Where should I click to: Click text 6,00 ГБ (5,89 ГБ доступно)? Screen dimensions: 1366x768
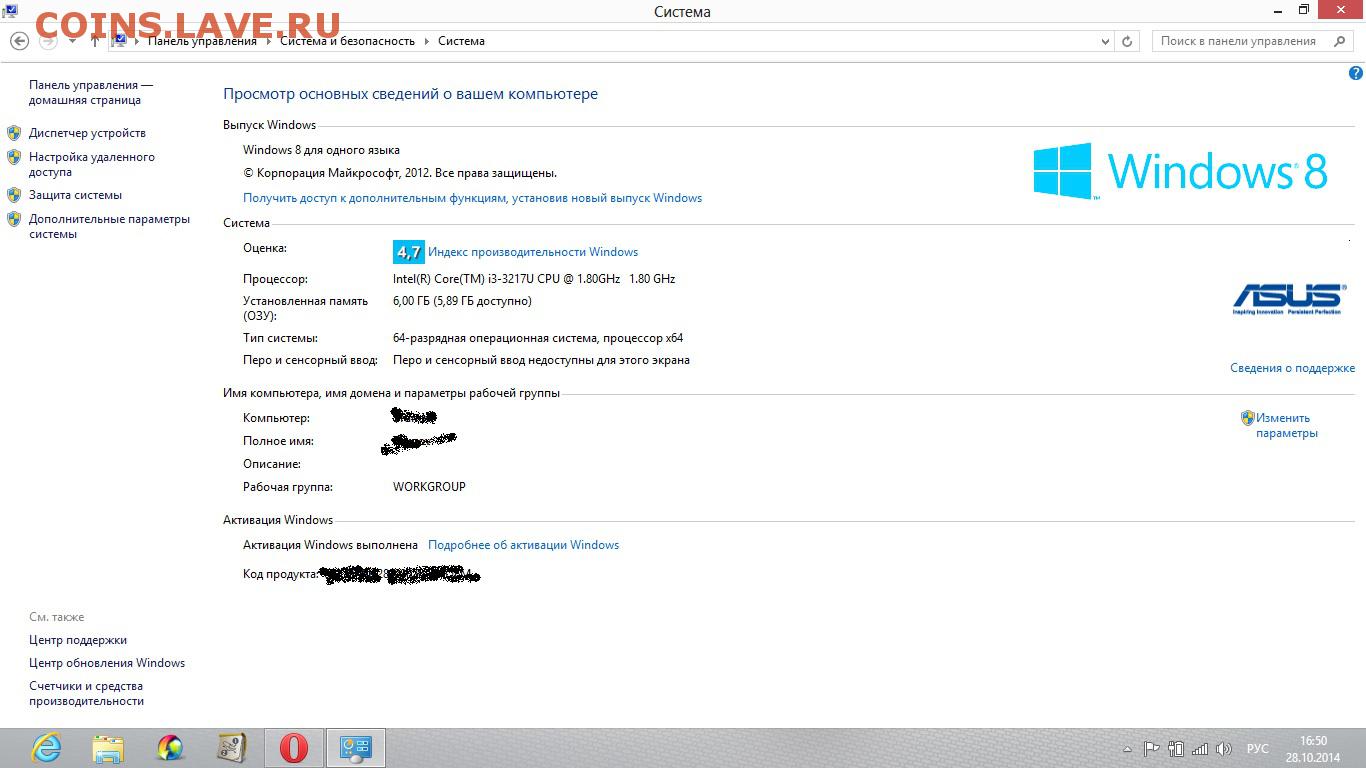pos(462,301)
